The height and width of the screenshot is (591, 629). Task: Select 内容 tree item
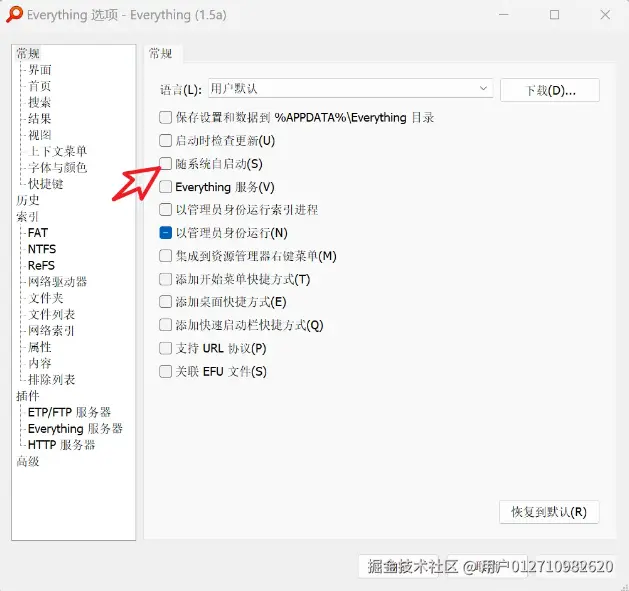(39, 363)
